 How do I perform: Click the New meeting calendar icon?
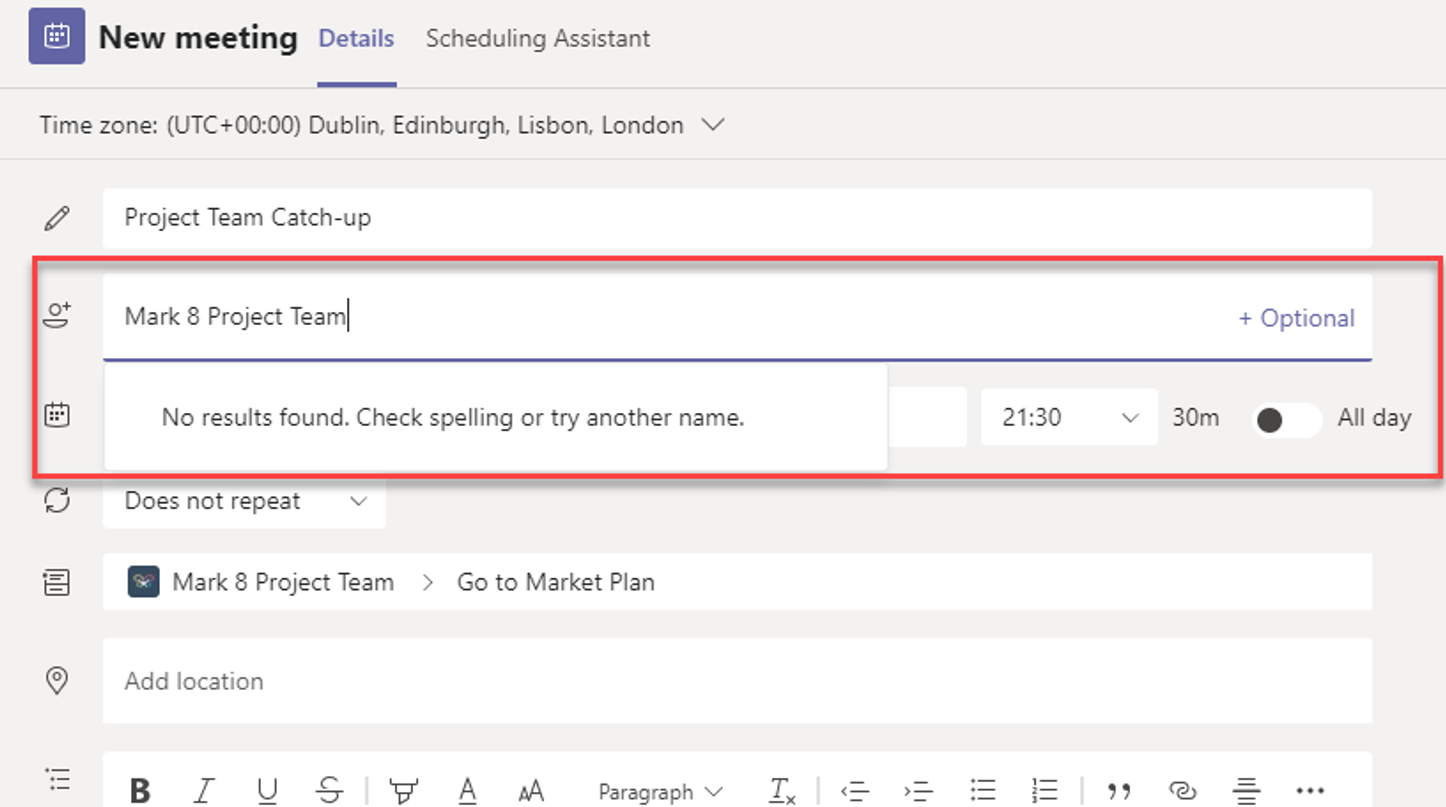tap(57, 37)
